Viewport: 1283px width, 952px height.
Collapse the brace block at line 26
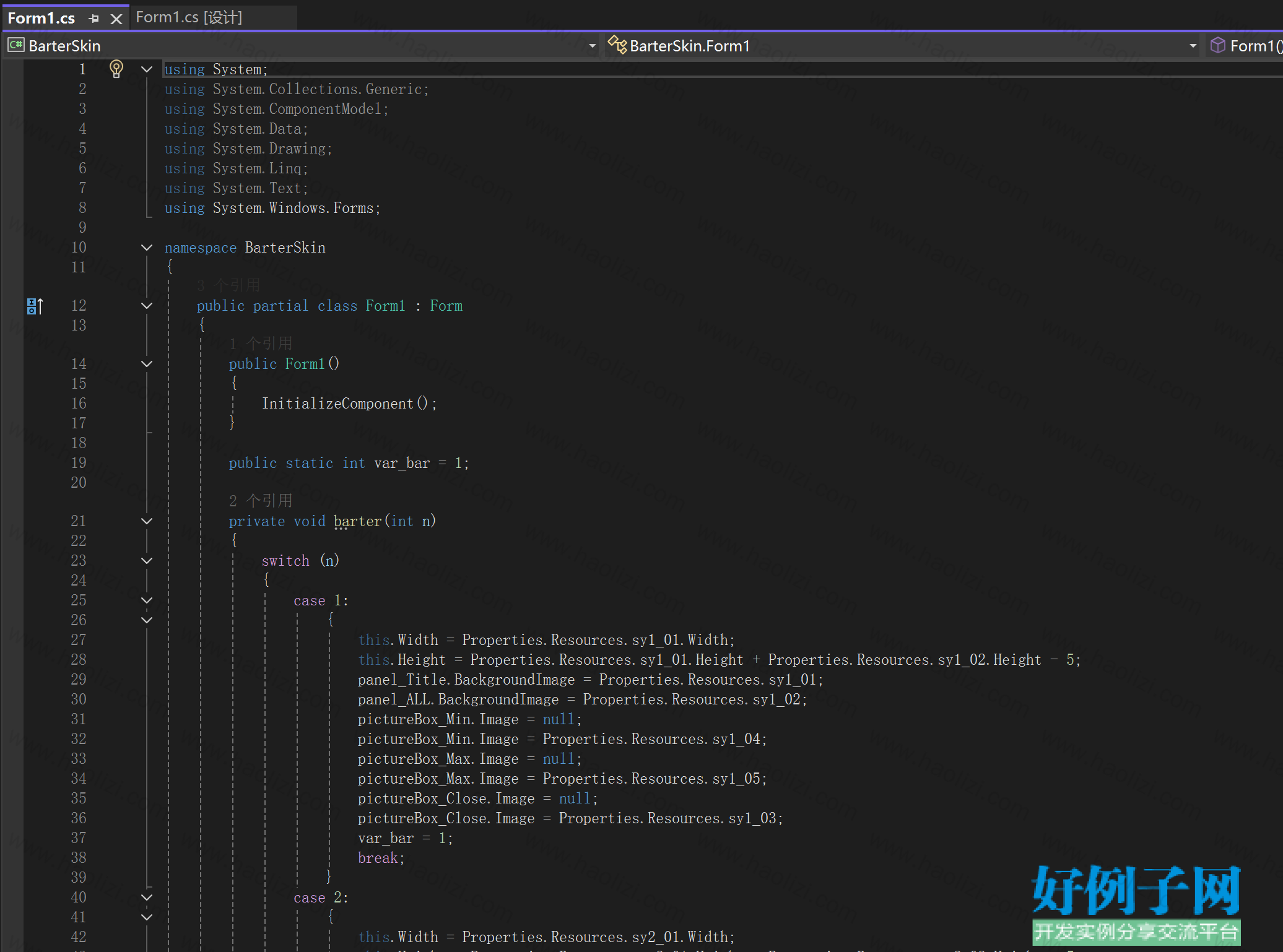(x=147, y=620)
